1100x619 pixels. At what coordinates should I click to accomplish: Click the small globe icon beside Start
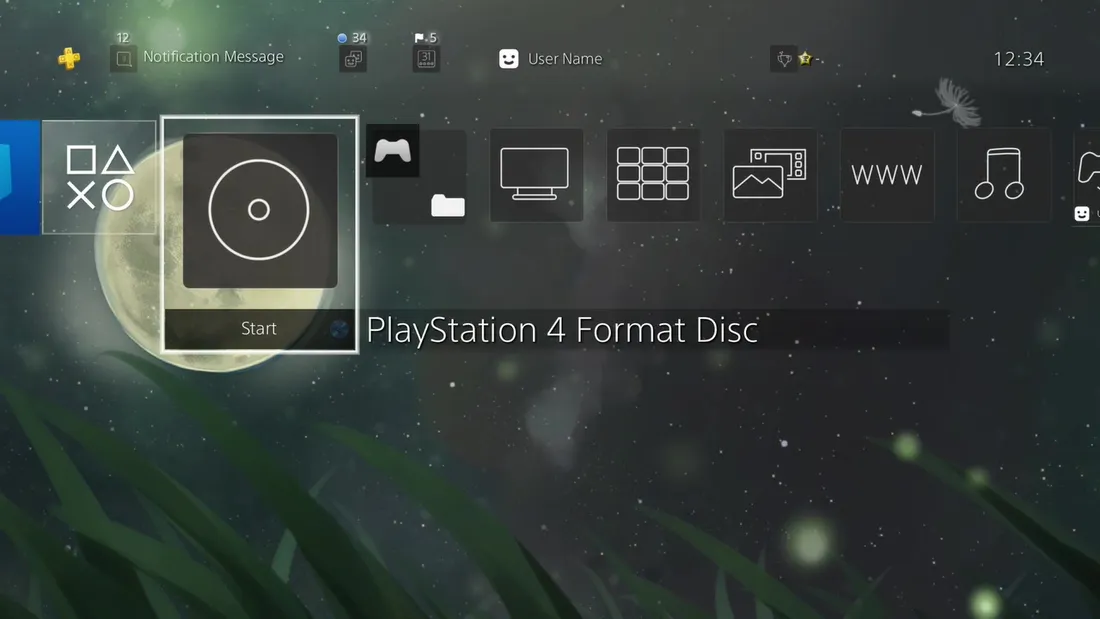point(340,328)
